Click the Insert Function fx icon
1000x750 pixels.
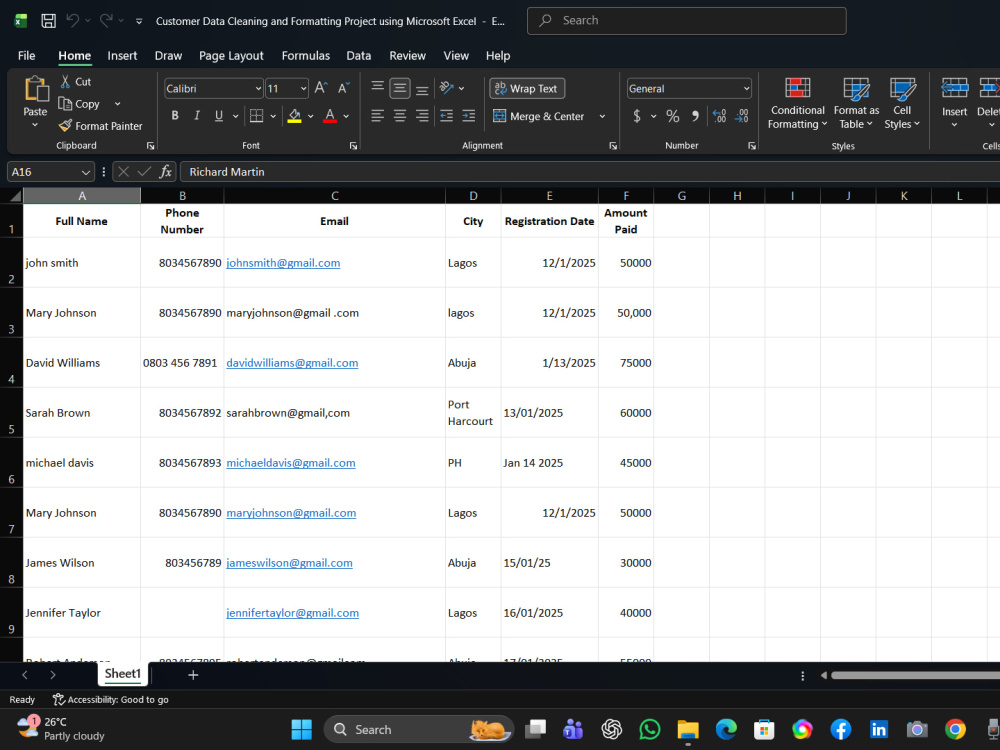click(x=166, y=172)
